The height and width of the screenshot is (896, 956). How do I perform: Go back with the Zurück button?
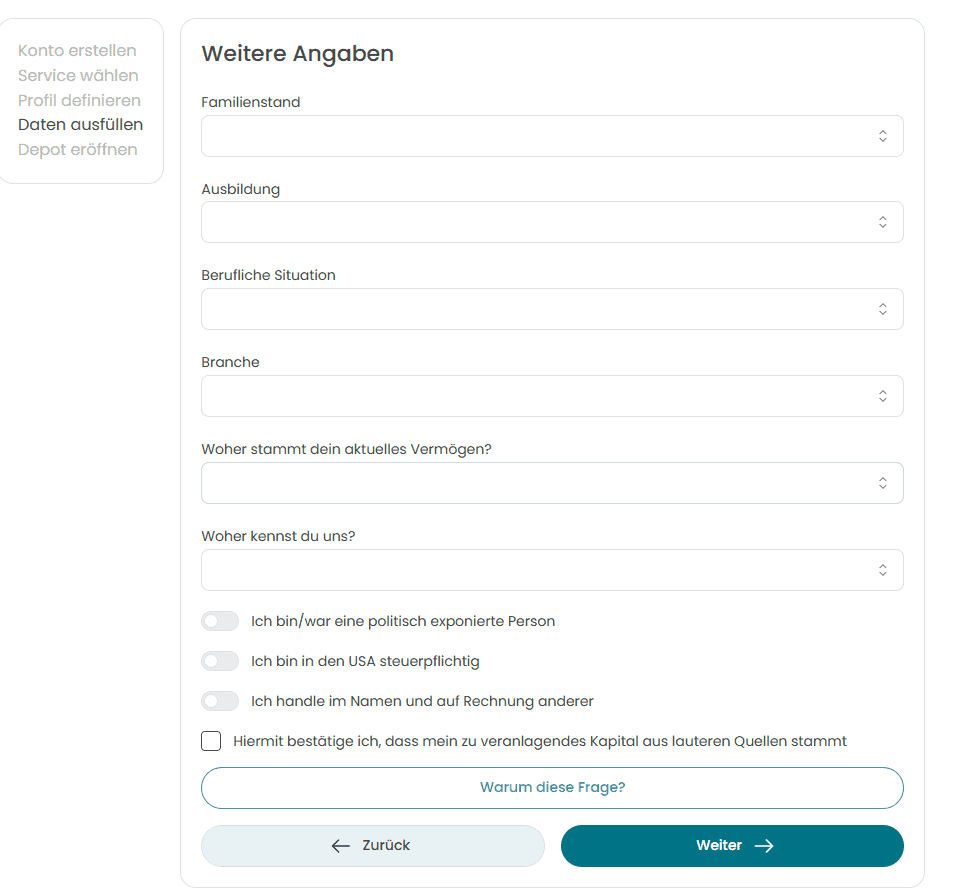(x=373, y=846)
